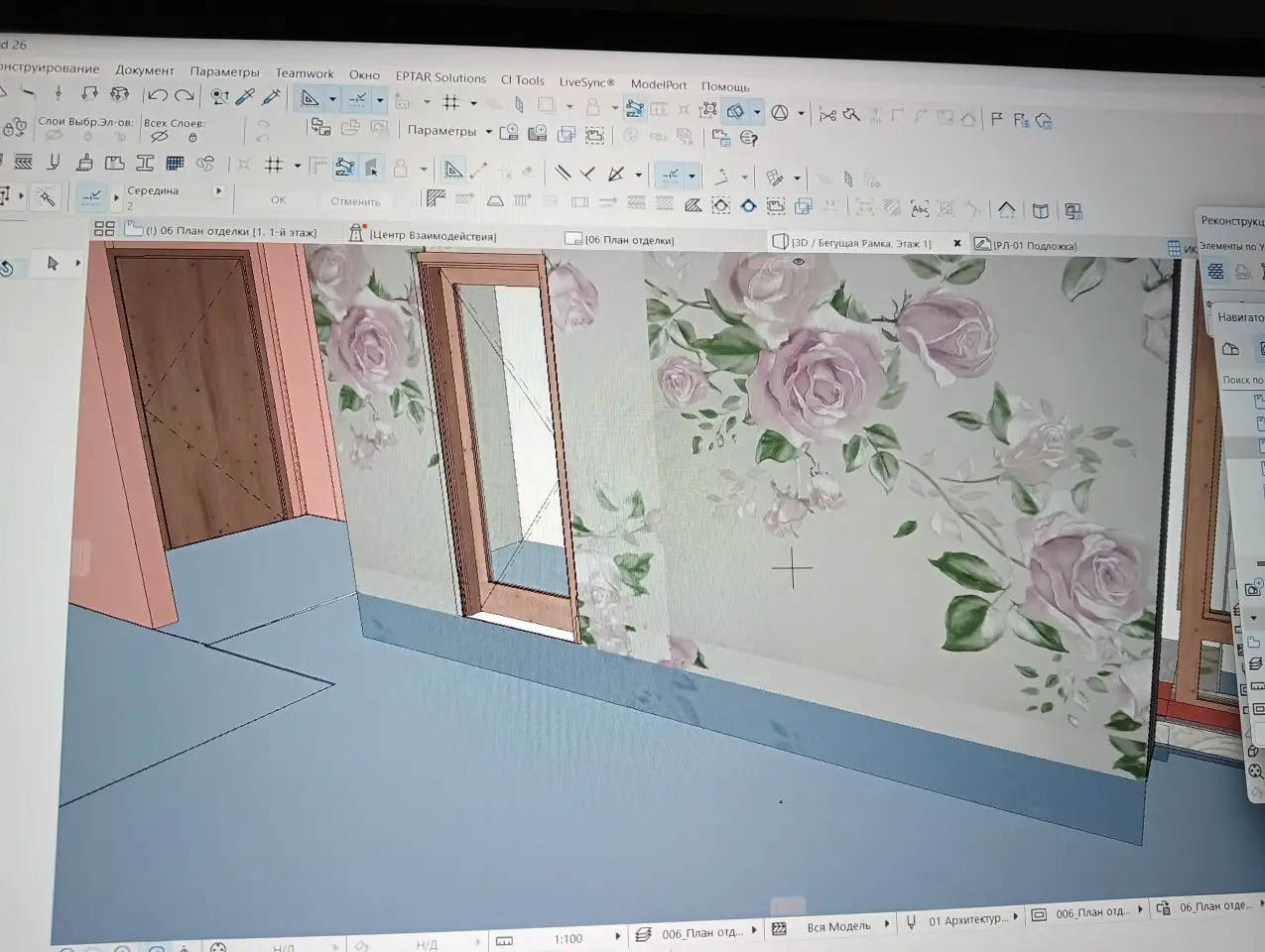
Task: Toggle the guide lines set-square icon
Action: click(x=310, y=98)
